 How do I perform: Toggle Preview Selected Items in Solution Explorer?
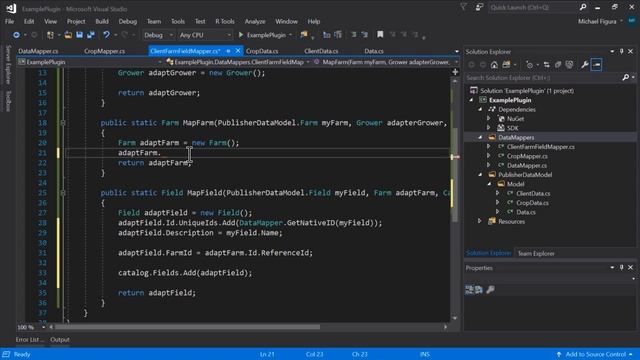pos(597,64)
